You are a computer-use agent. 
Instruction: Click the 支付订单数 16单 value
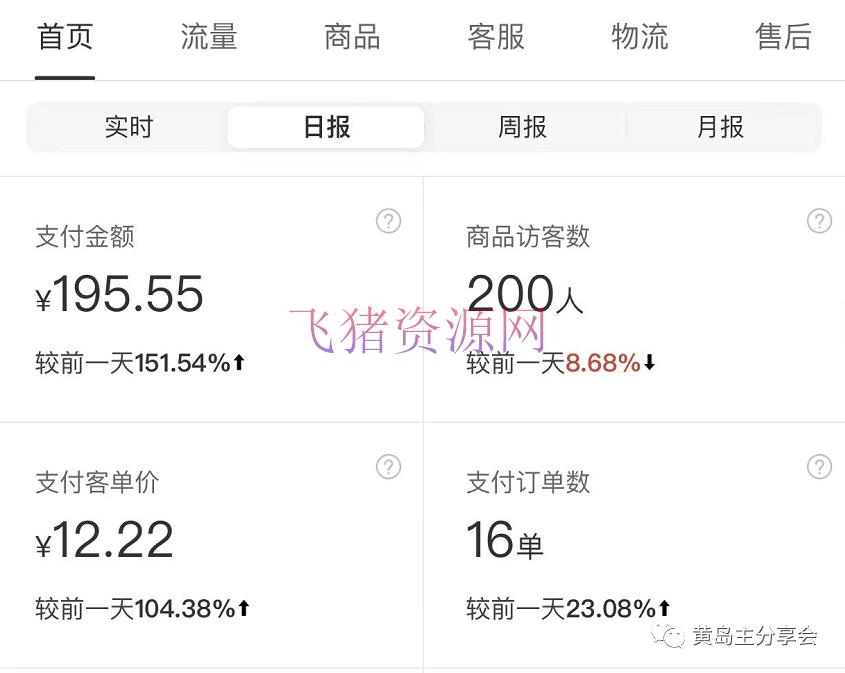pos(503,540)
